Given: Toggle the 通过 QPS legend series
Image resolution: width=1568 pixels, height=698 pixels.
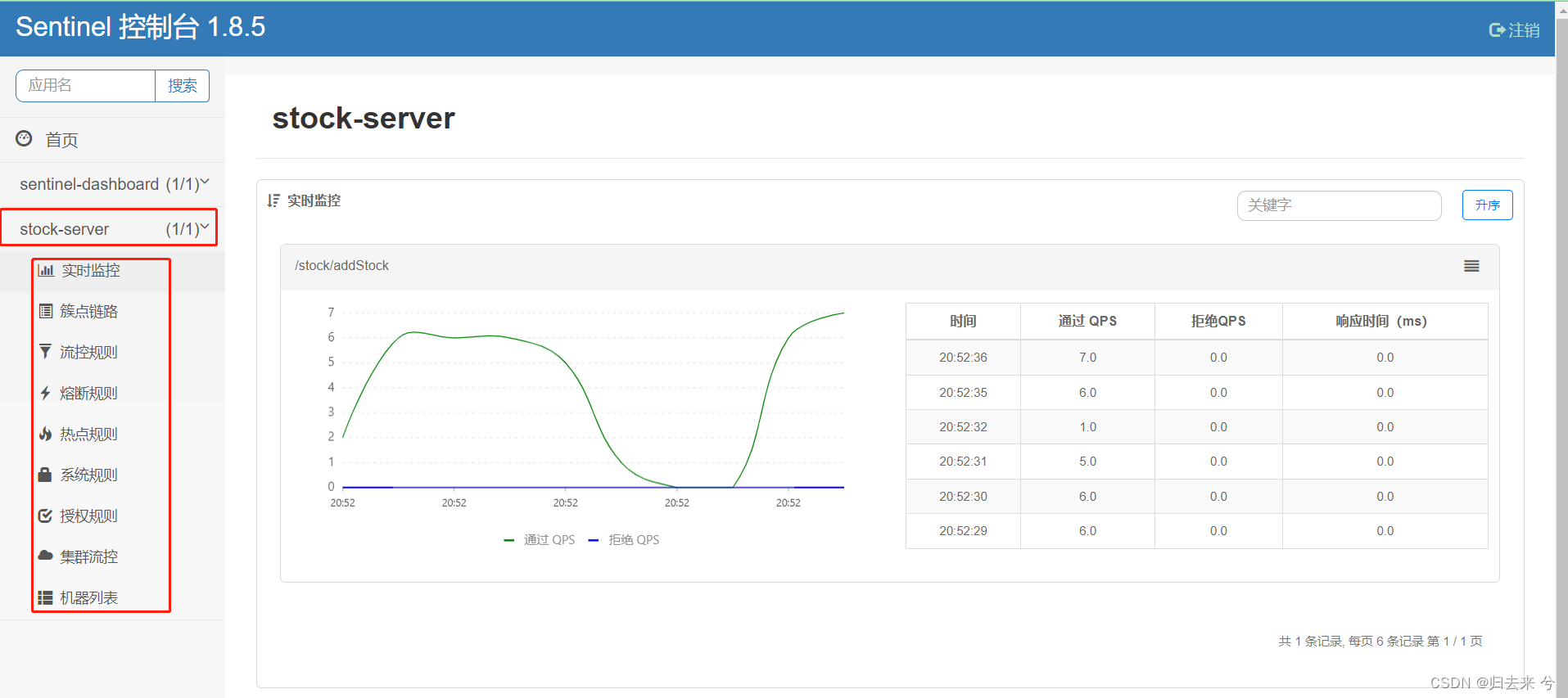Looking at the screenshot, I should [540, 540].
